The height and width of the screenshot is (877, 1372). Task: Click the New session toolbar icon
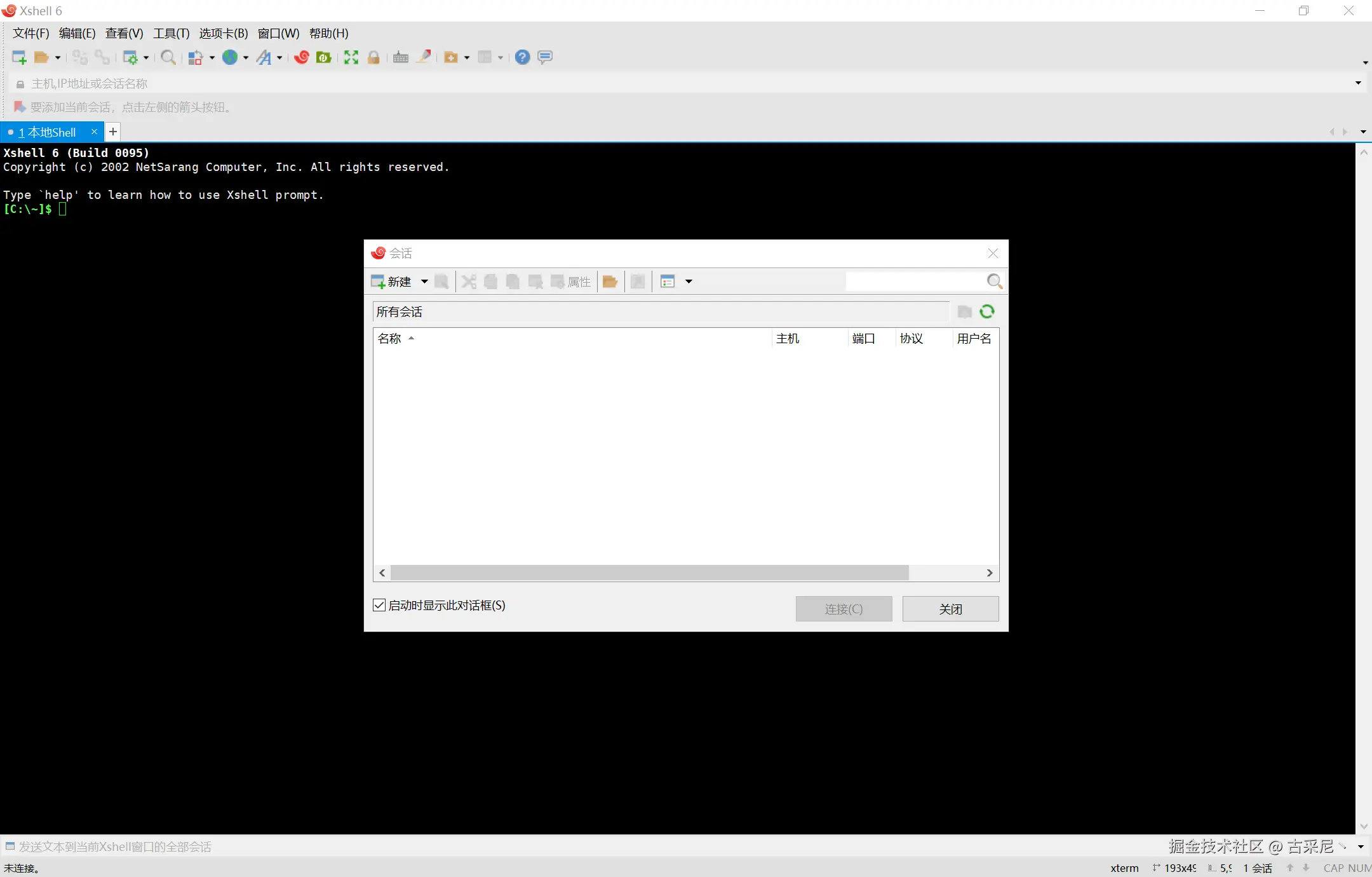click(x=19, y=58)
